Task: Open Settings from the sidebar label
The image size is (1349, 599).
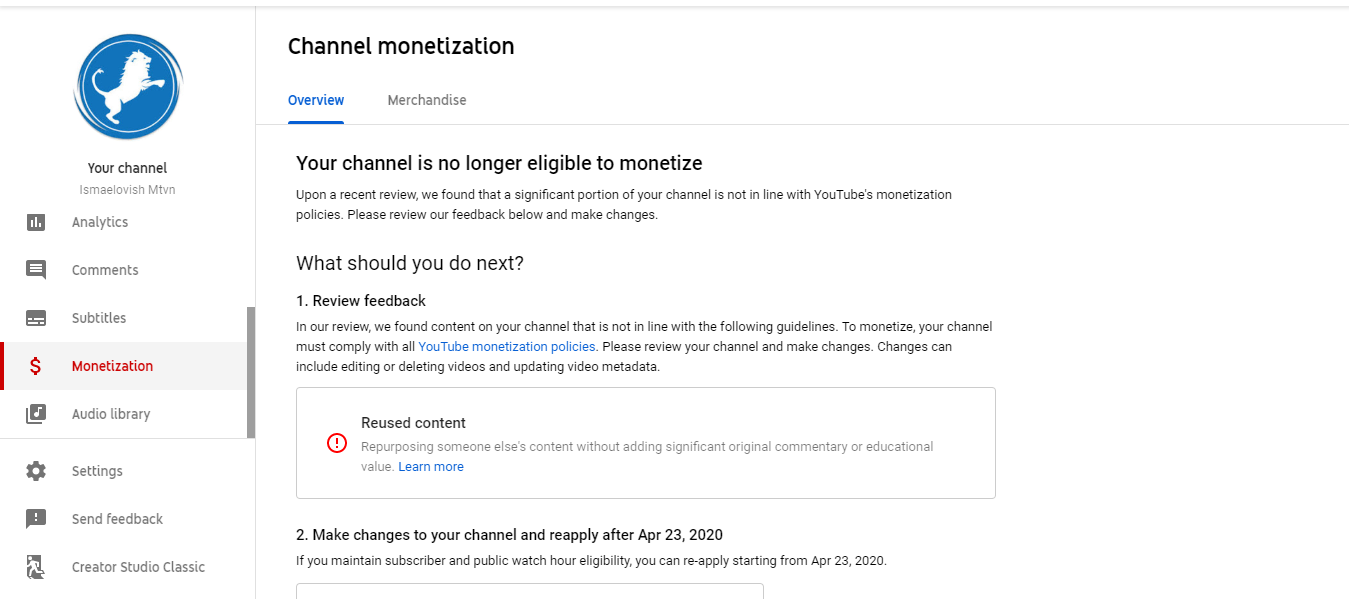Action: click(x=97, y=471)
